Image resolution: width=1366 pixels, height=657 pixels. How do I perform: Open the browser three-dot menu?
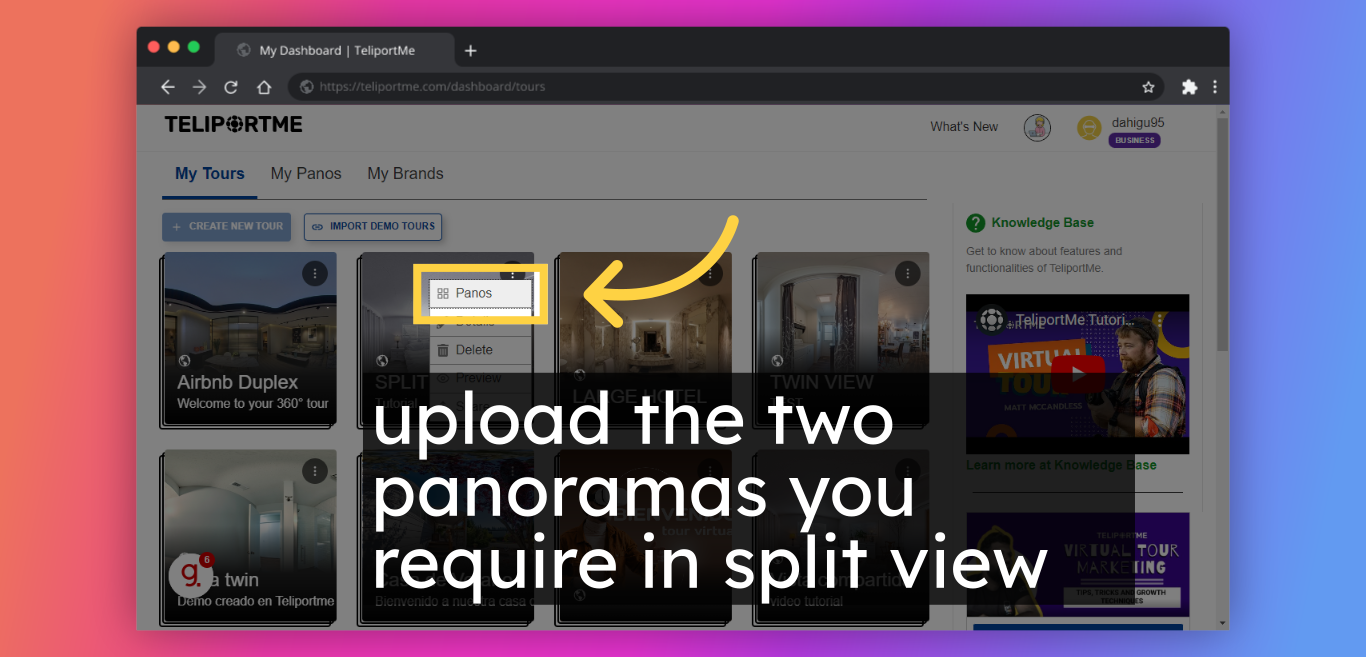tap(1215, 87)
